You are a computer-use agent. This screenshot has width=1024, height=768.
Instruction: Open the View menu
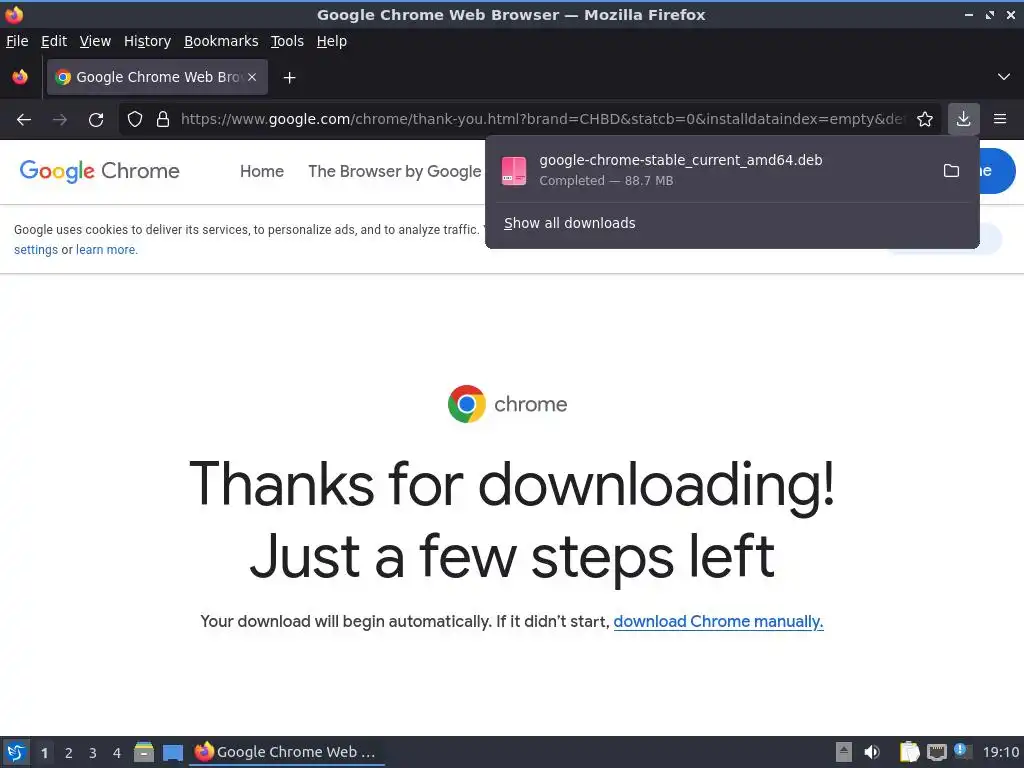[x=95, y=41]
